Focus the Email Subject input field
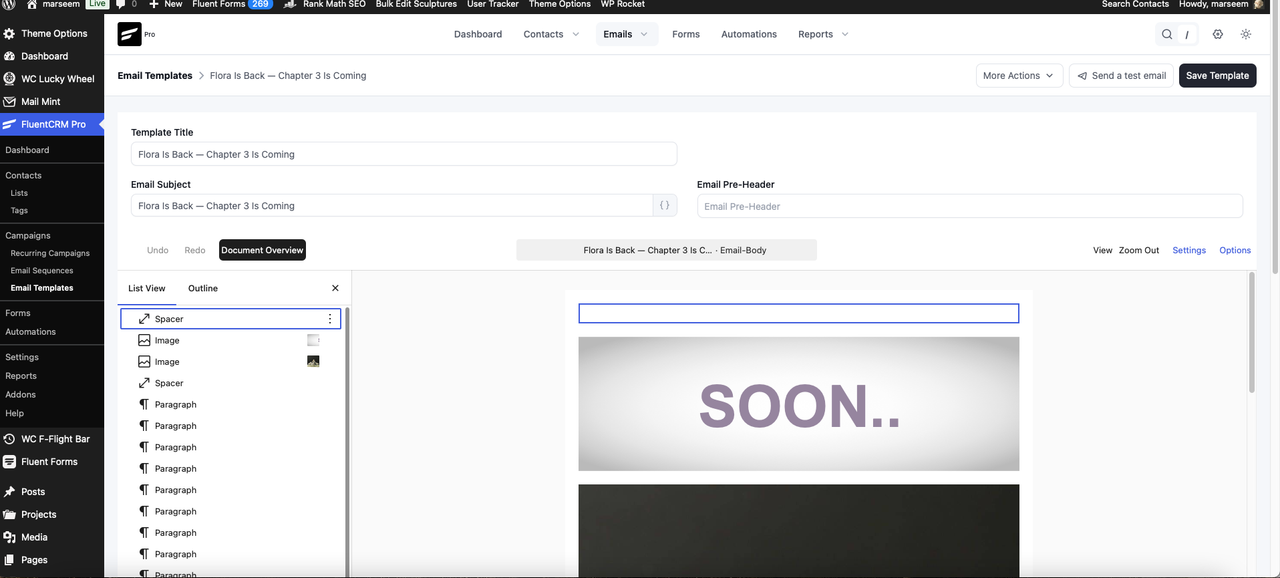Viewport: 1280px width, 578px height. pos(392,205)
